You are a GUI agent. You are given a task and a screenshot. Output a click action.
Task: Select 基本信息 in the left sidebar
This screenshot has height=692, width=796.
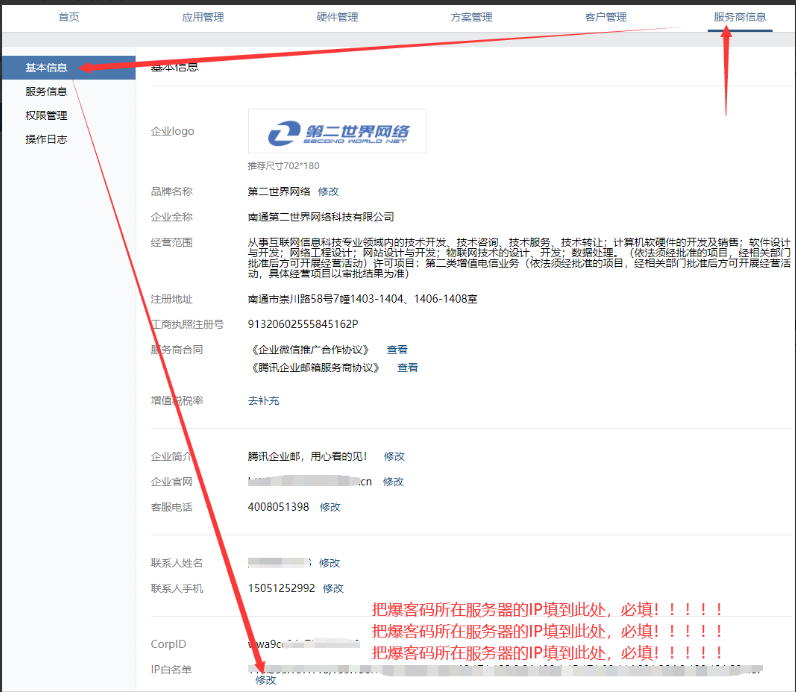[x=47, y=68]
